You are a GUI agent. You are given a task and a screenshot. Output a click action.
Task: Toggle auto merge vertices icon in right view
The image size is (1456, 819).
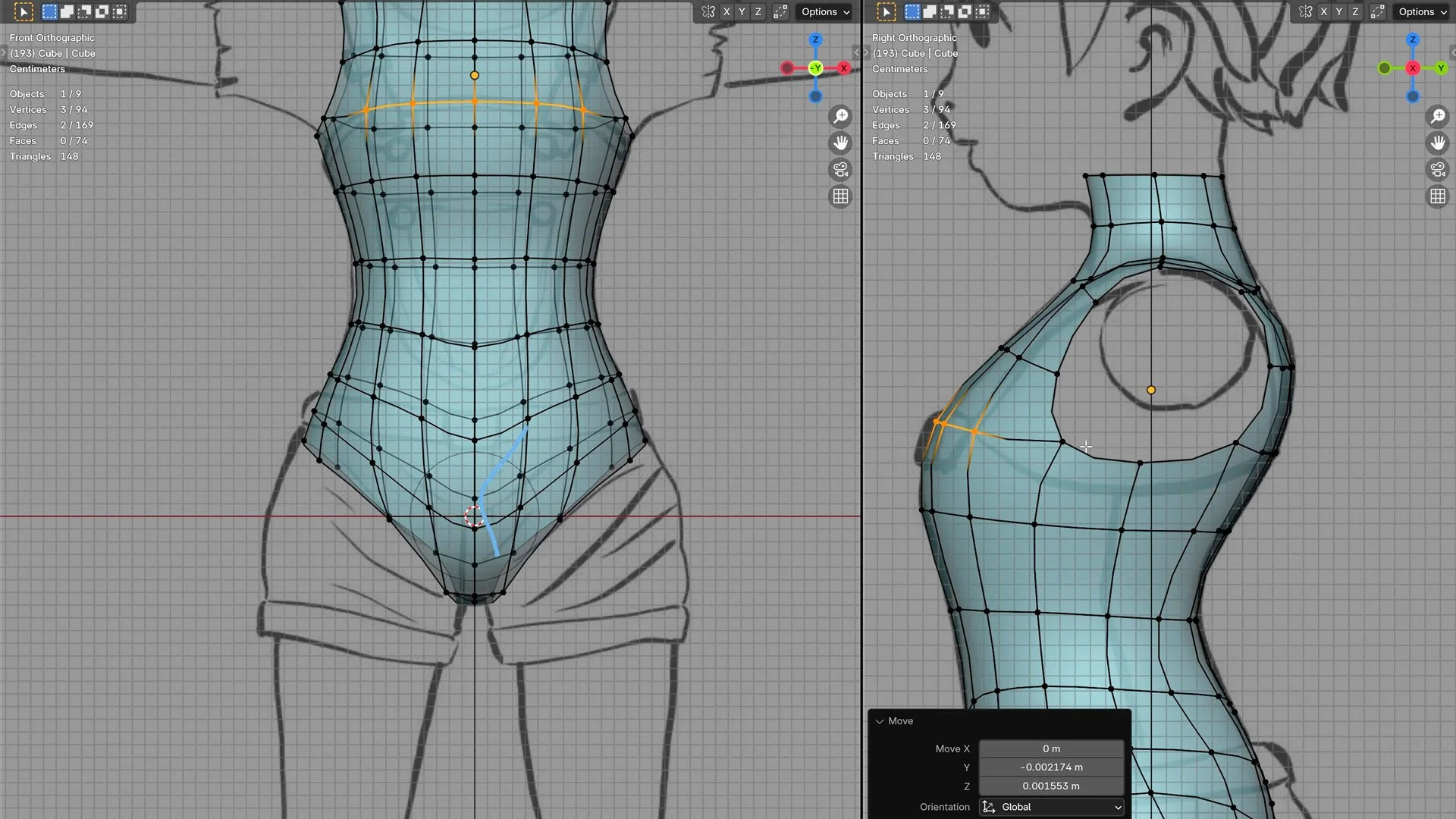(x=1377, y=11)
